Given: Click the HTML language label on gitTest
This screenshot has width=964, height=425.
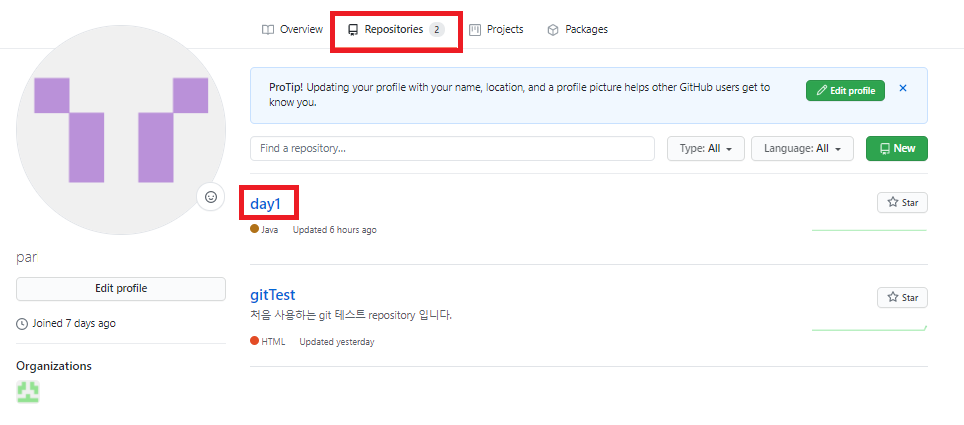Looking at the screenshot, I should (x=268, y=341).
